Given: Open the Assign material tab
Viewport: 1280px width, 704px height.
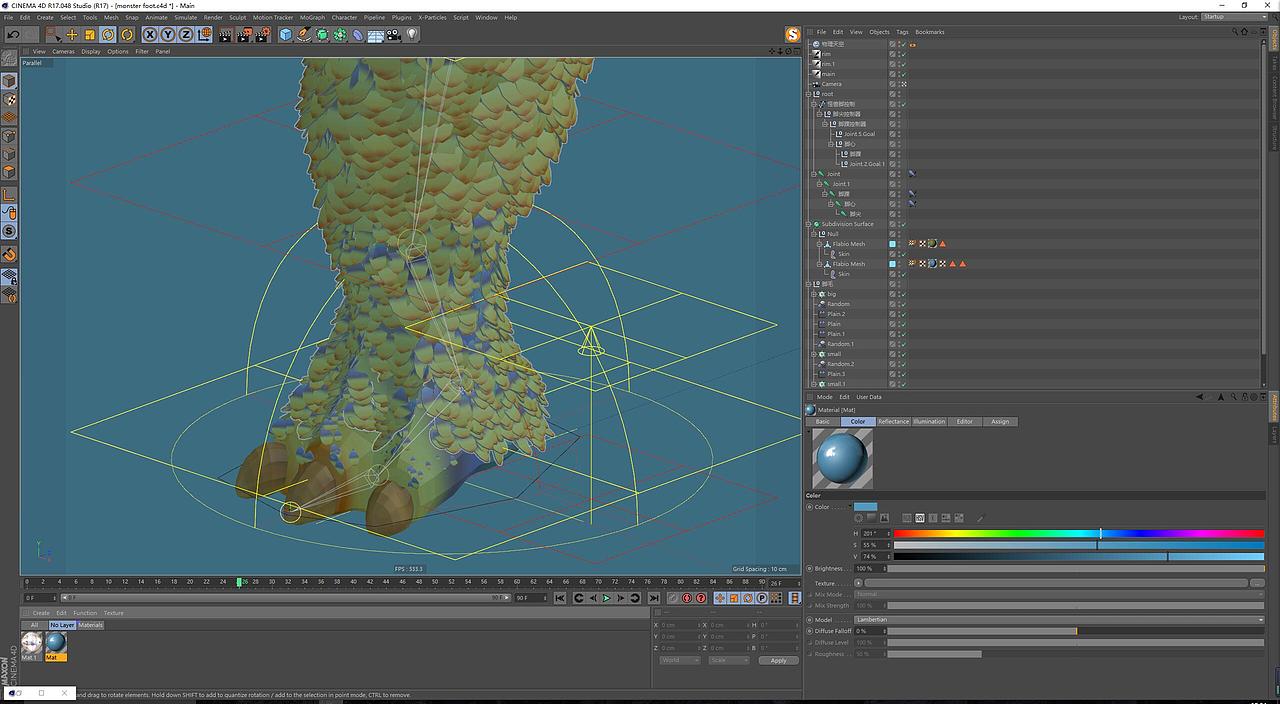Looking at the screenshot, I should pyautogui.click(x=1000, y=421).
